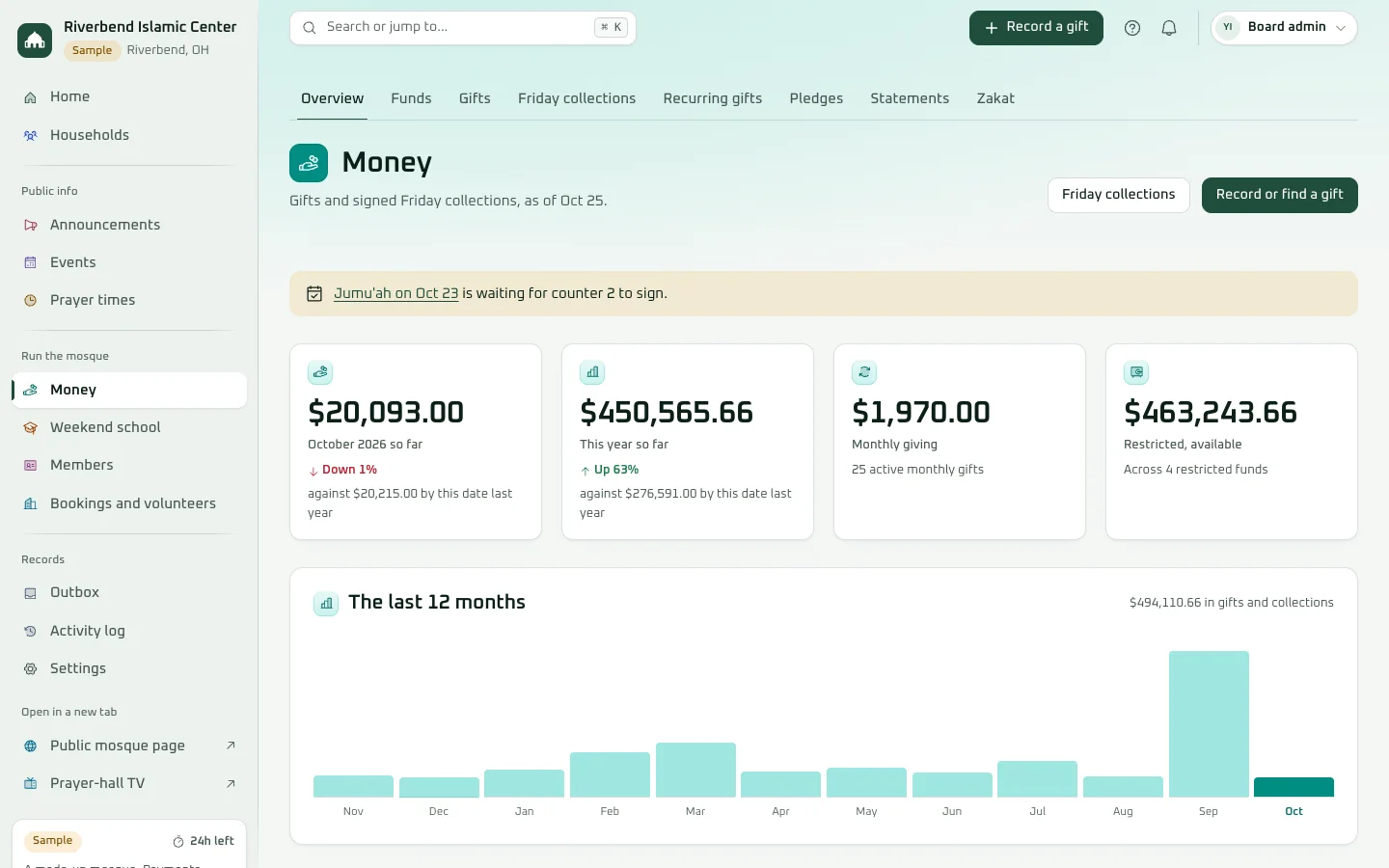Open the Zakat tab
Screen dimensions: 1389x868
[995, 98]
